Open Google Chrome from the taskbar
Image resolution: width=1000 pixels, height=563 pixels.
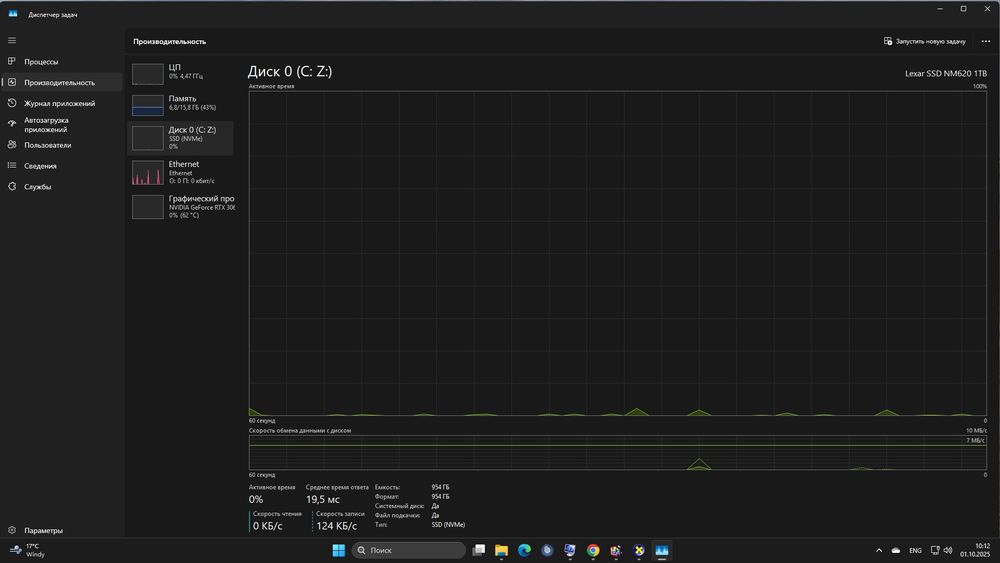tap(593, 550)
